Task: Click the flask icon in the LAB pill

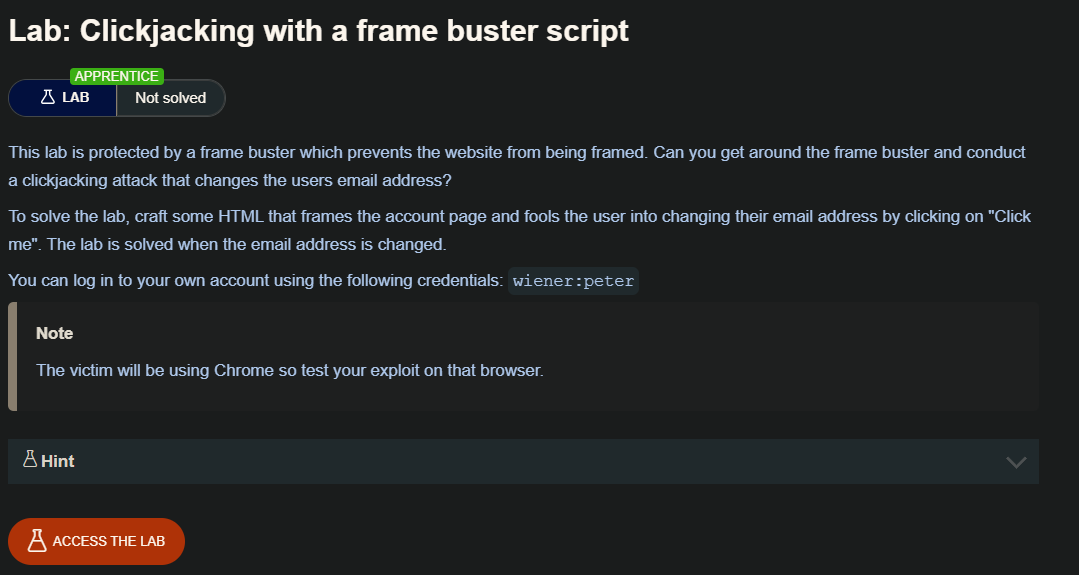Action: (47, 98)
